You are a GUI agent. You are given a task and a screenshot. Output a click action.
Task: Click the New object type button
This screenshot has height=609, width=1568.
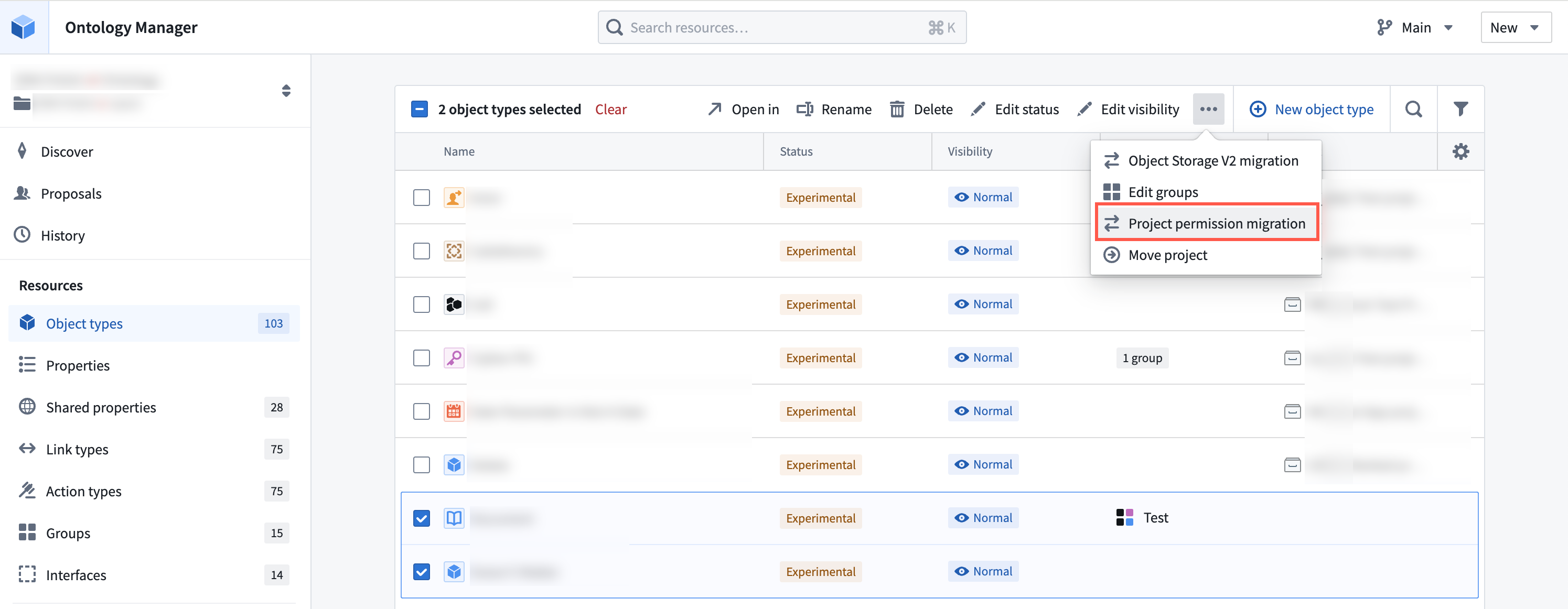1312,109
